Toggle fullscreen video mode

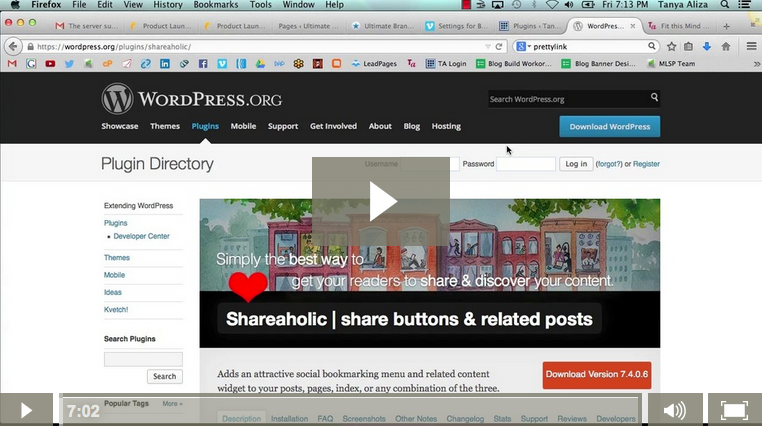(x=734, y=410)
